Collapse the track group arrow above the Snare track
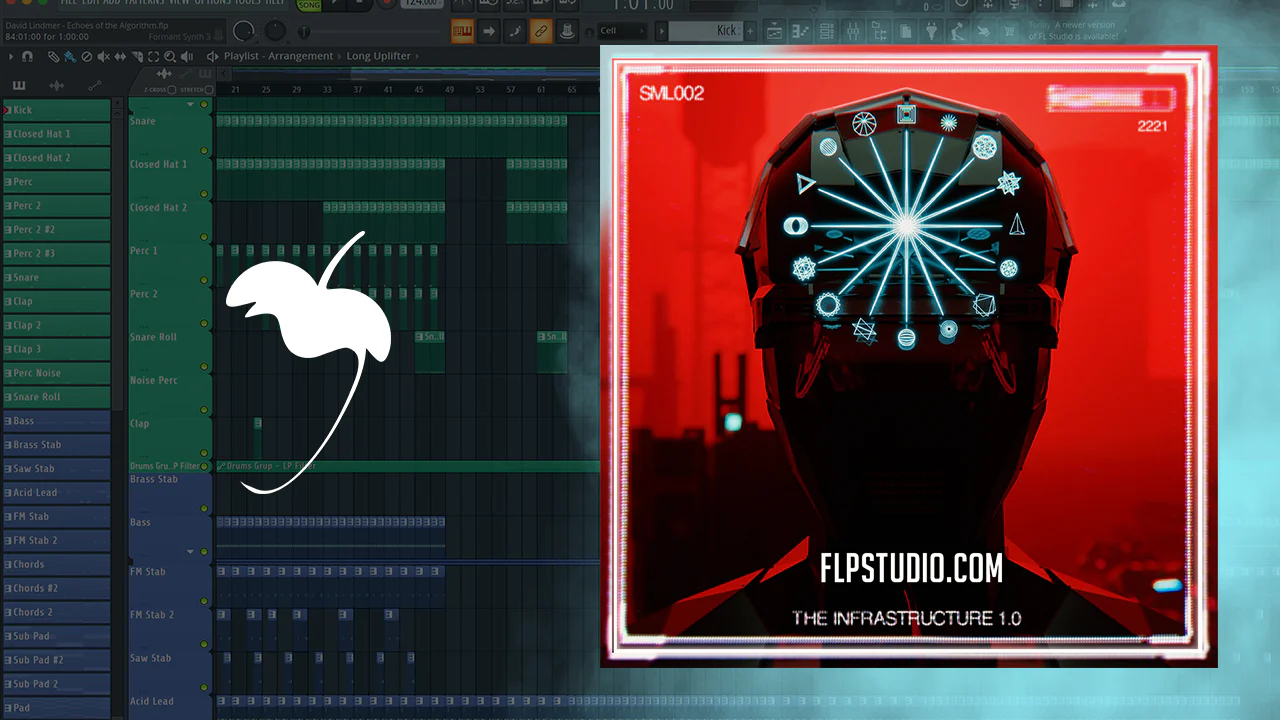 point(190,104)
